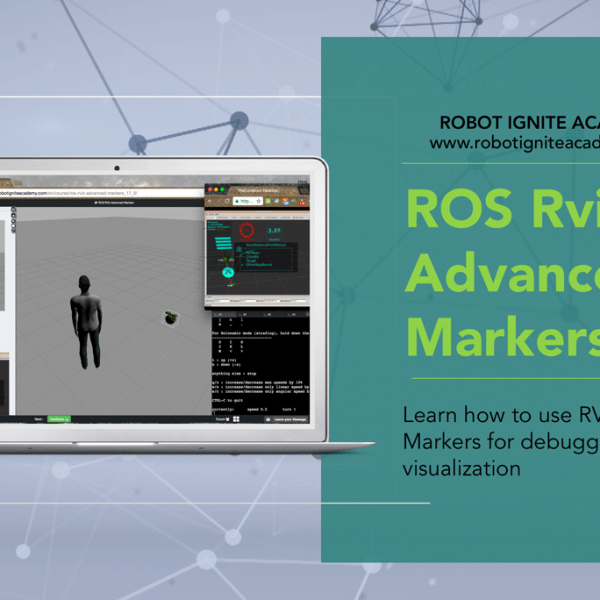
Task: Click the red extension icon in small browser toolbar
Action: click(x=302, y=202)
